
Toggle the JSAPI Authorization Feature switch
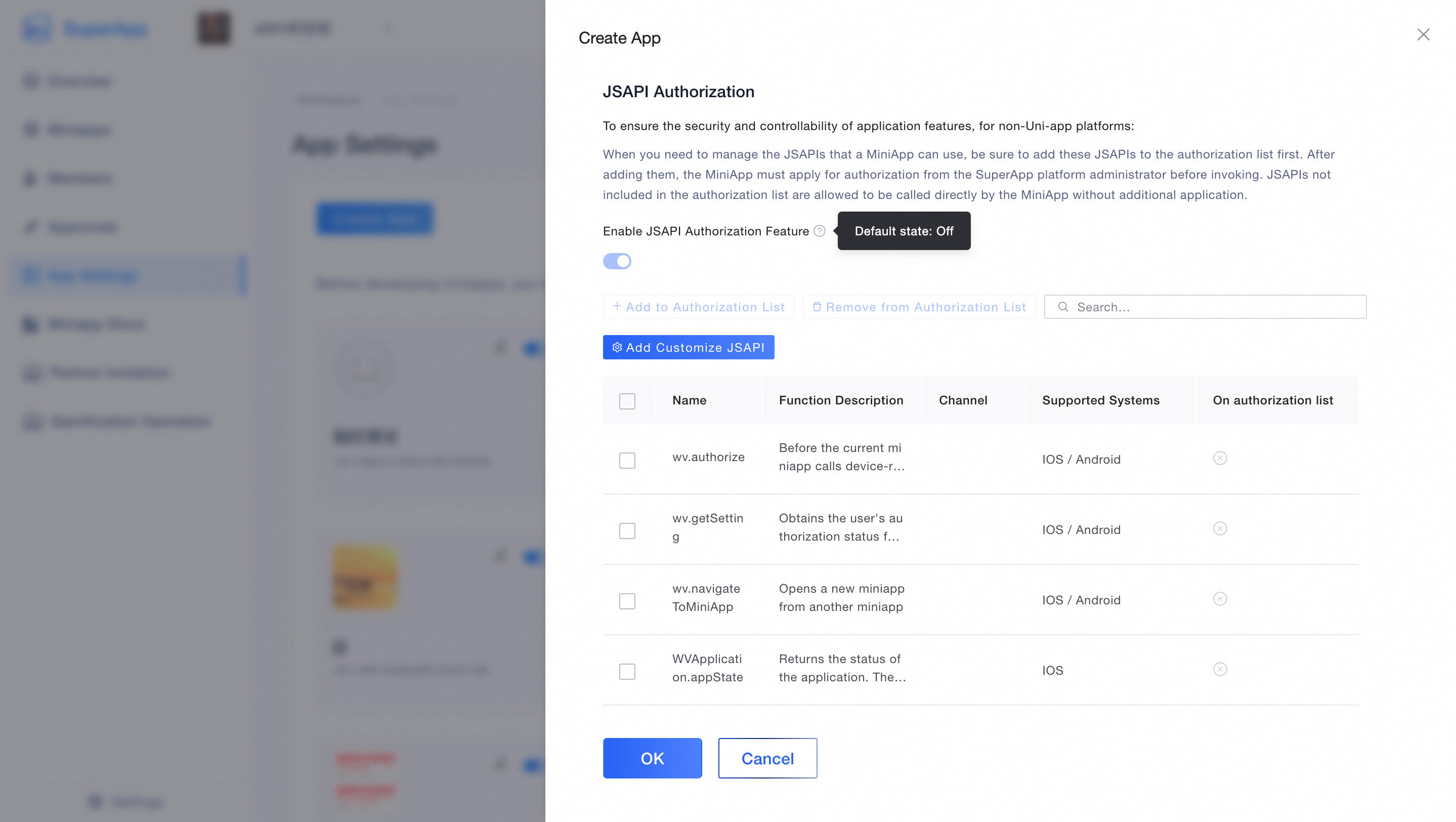(x=617, y=261)
